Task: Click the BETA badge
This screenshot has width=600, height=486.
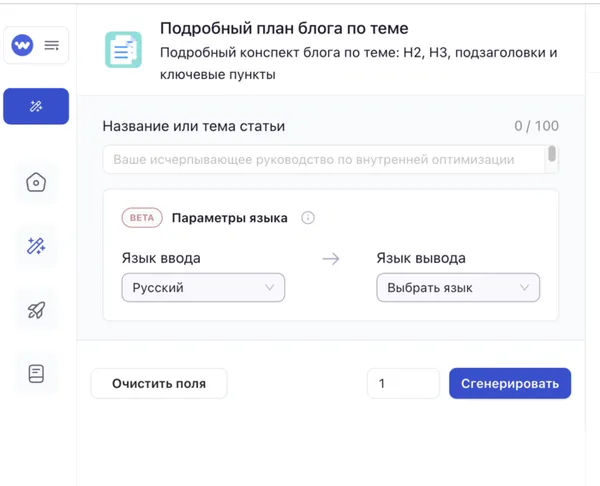Action: [141, 217]
